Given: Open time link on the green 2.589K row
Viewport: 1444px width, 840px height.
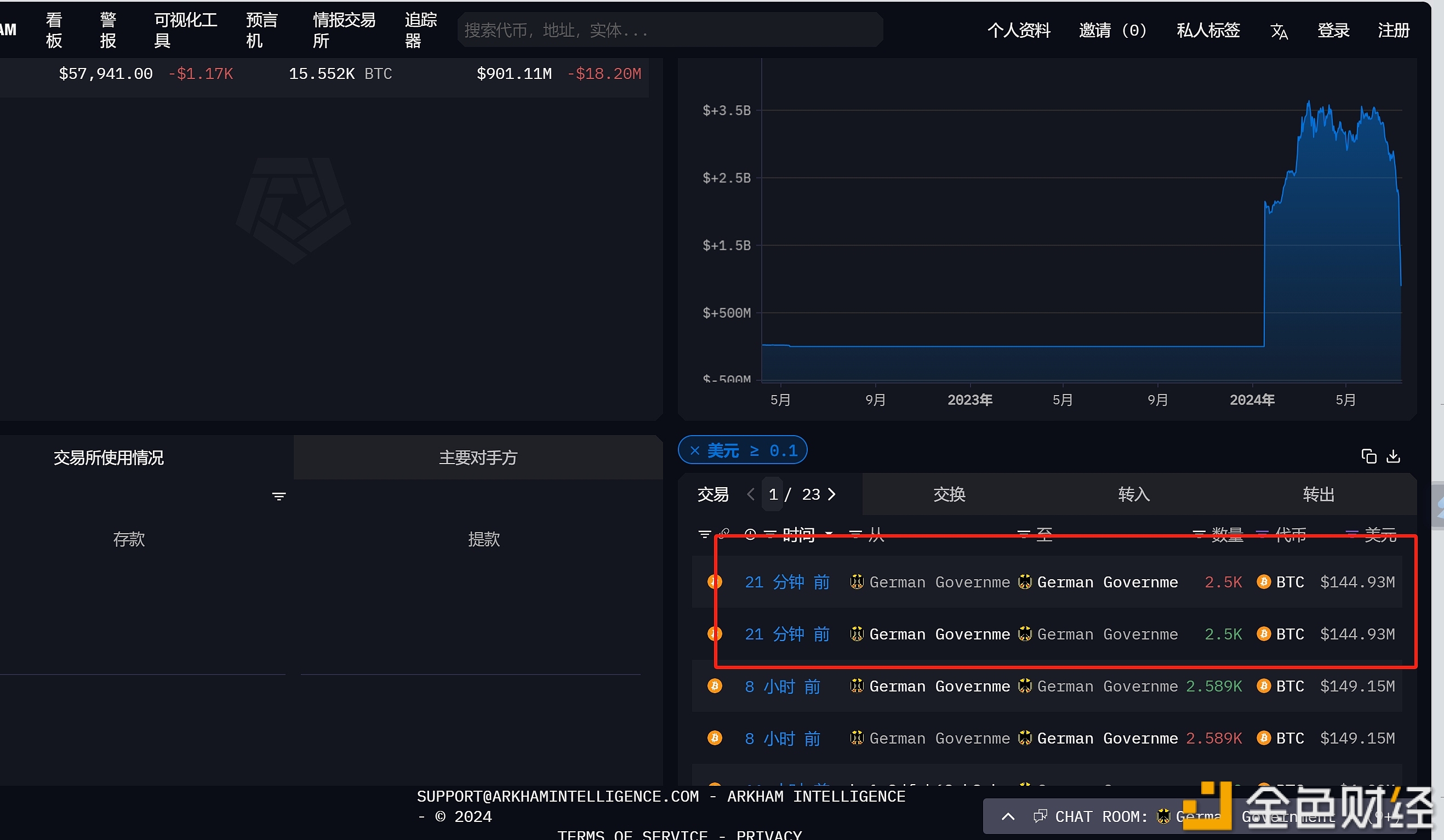Looking at the screenshot, I should (783, 687).
